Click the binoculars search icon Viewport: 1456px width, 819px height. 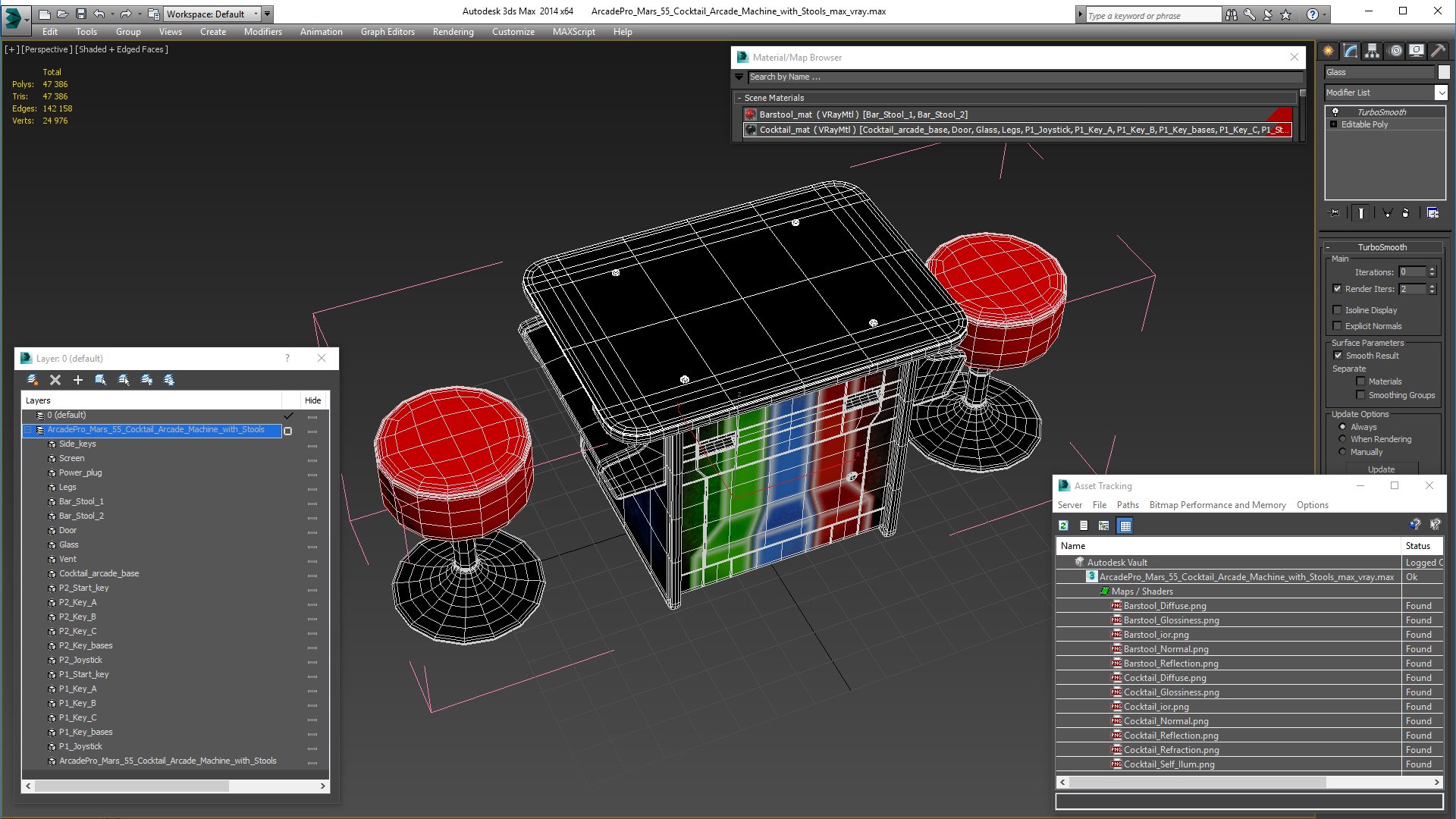[x=1231, y=14]
